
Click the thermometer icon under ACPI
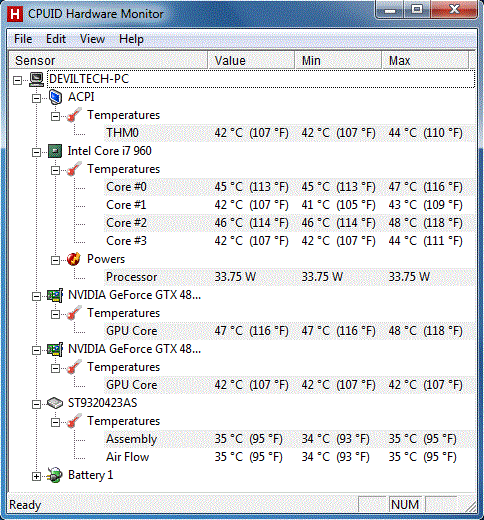[74, 115]
